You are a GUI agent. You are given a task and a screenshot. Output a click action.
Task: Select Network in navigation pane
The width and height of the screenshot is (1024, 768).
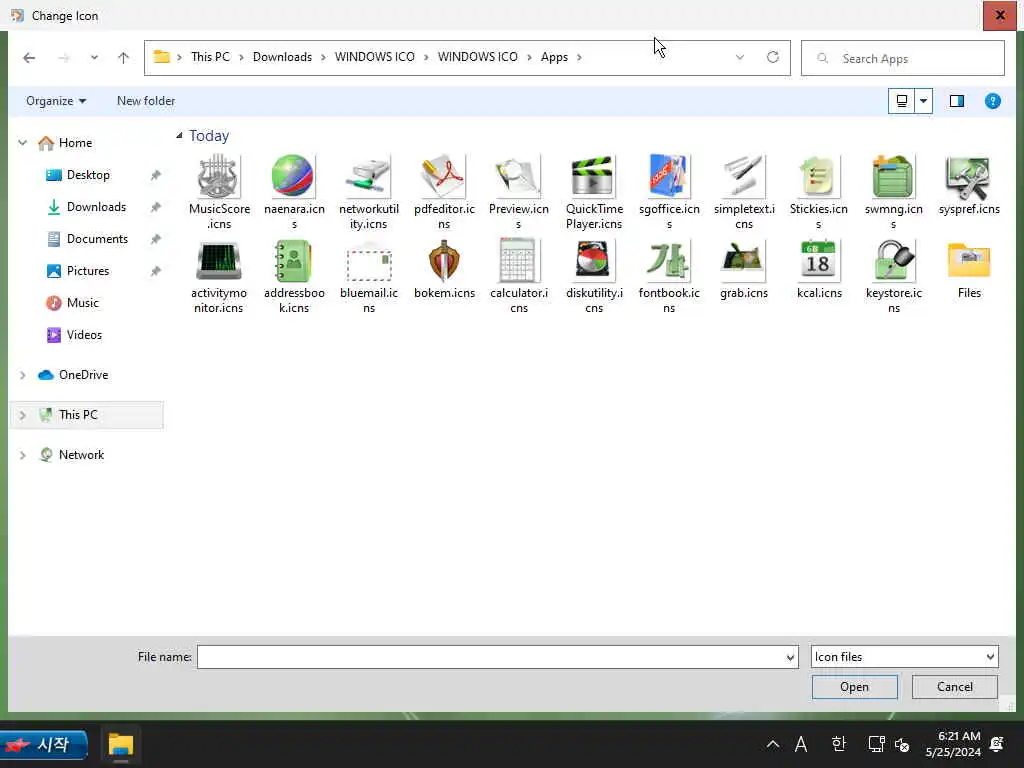pyautogui.click(x=81, y=455)
